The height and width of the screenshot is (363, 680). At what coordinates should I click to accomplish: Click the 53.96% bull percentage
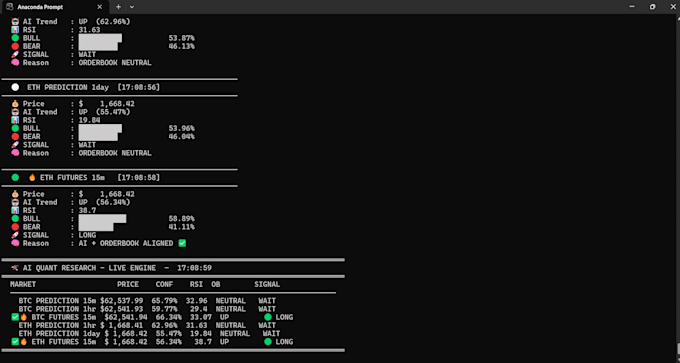tap(181, 128)
